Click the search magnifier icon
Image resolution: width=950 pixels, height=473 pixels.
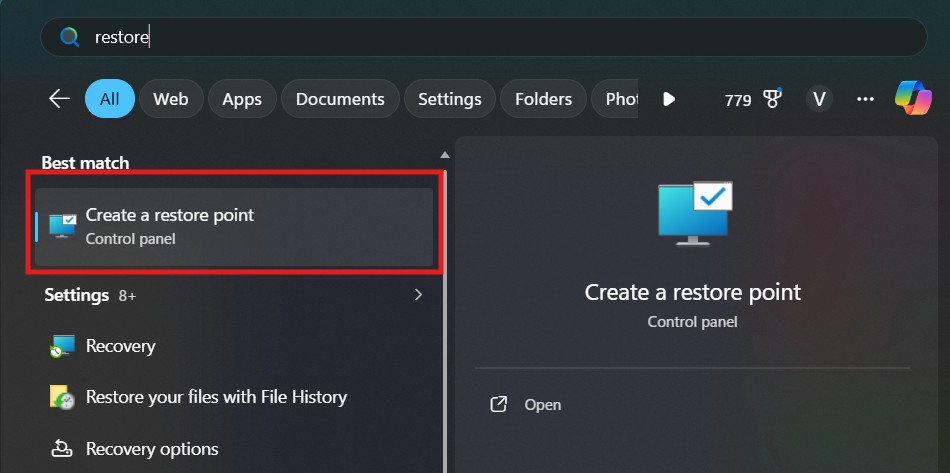(70, 37)
